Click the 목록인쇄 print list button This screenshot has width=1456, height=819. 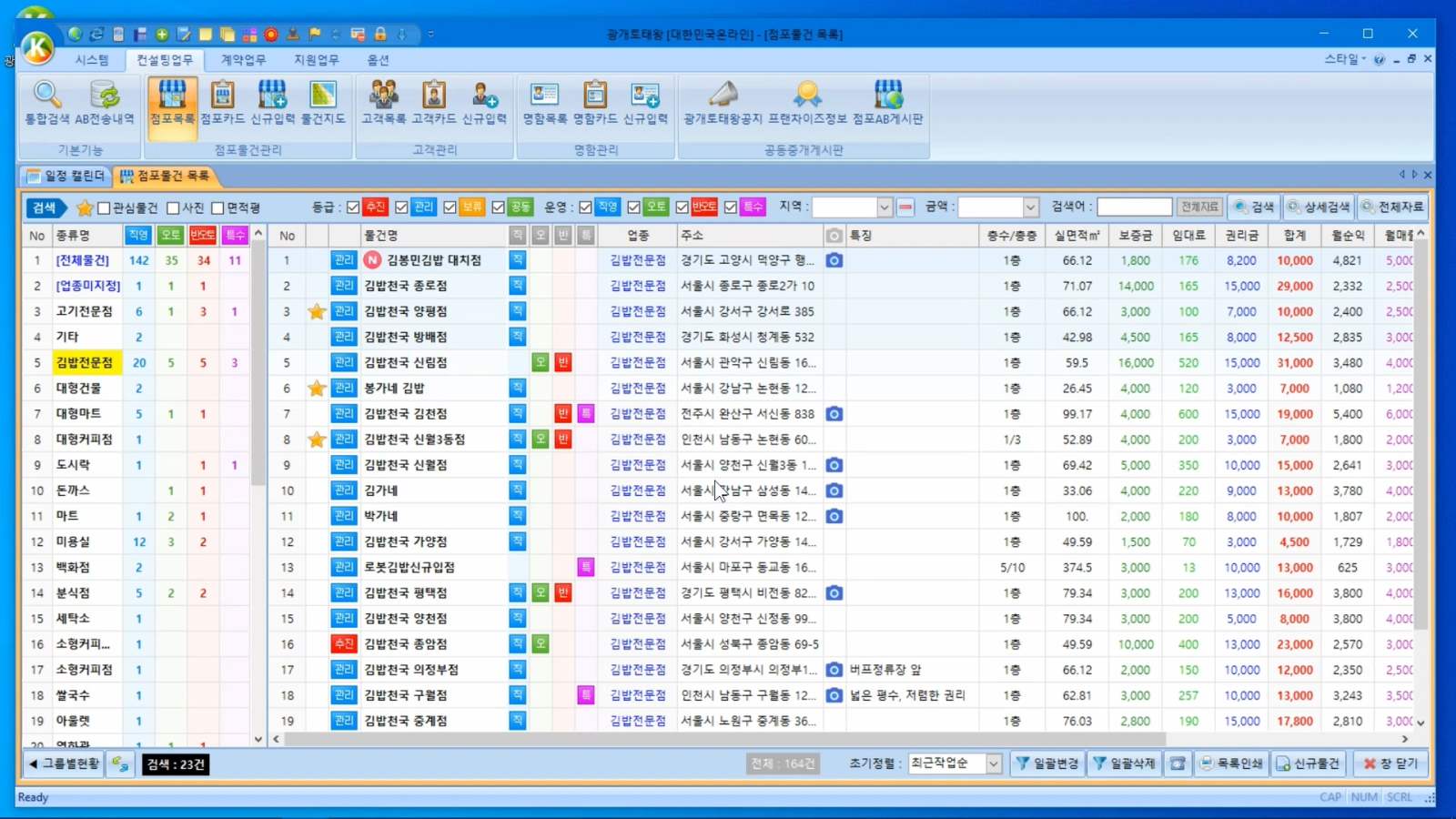click(1231, 763)
